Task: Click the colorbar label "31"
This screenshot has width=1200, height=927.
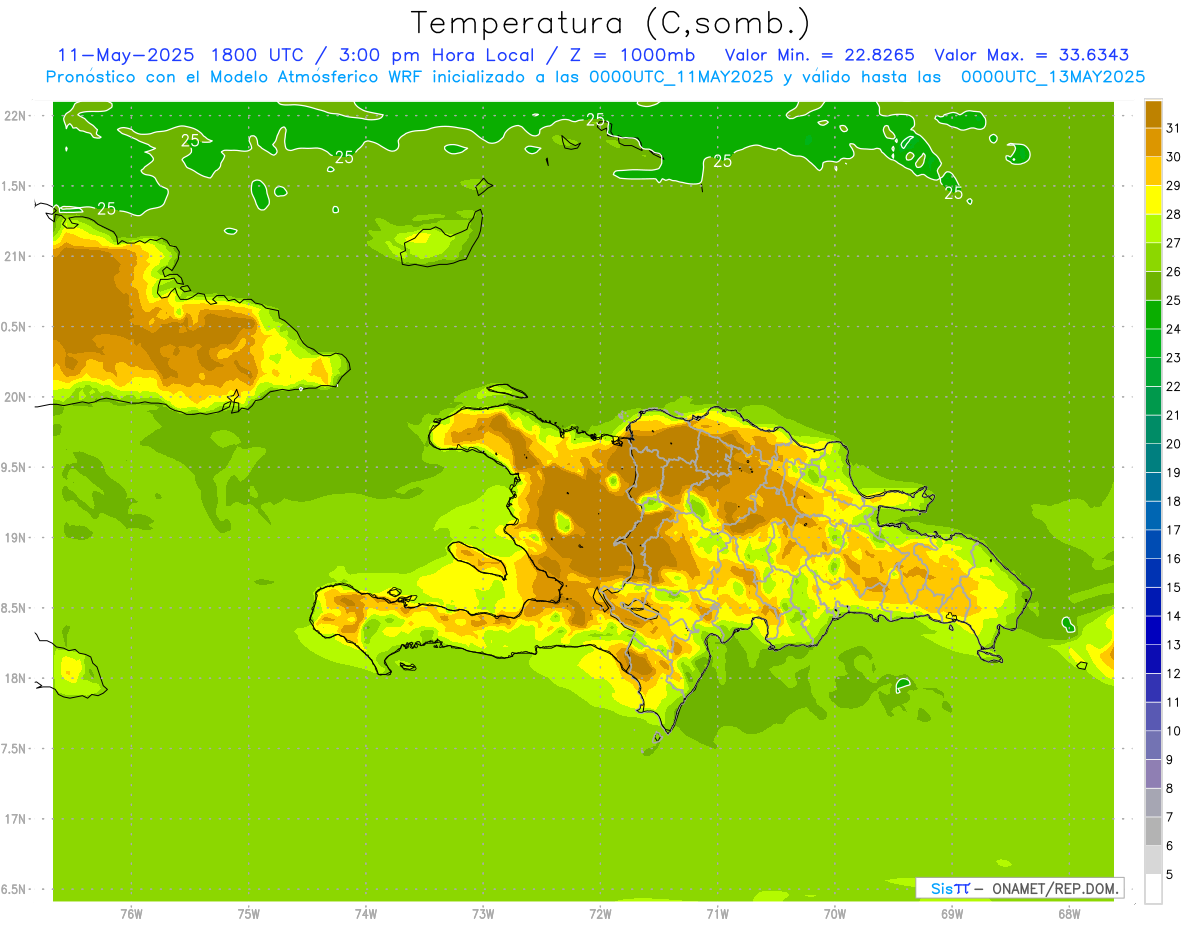Action: [x=1175, y=128]
